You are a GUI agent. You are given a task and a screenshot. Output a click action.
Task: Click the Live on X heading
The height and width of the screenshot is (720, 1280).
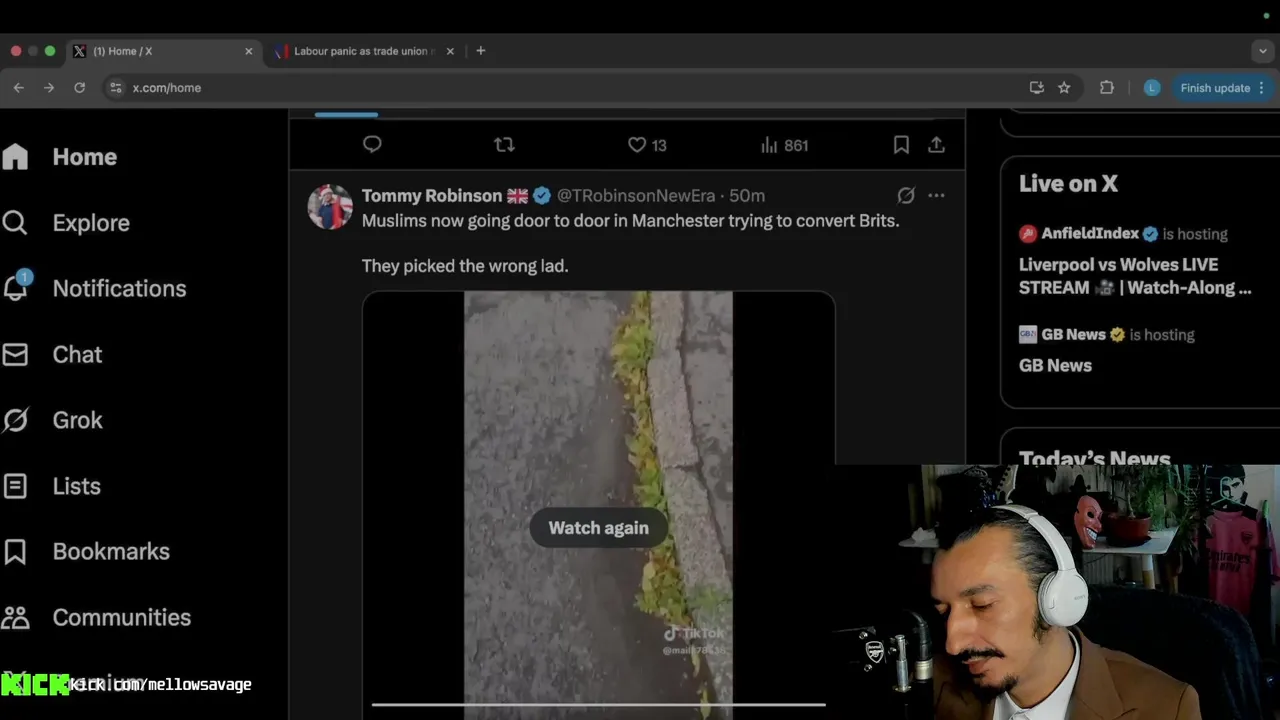(x=1068, y=183)
